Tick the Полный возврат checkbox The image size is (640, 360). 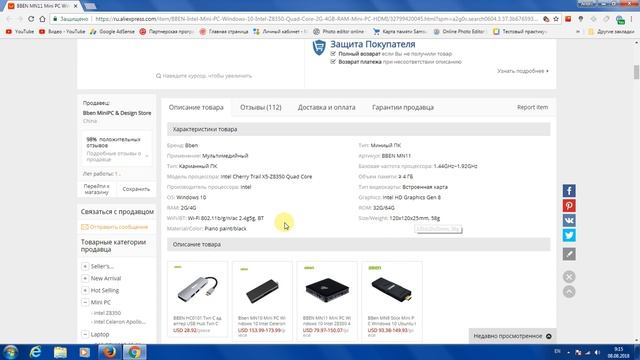(333, 53)
